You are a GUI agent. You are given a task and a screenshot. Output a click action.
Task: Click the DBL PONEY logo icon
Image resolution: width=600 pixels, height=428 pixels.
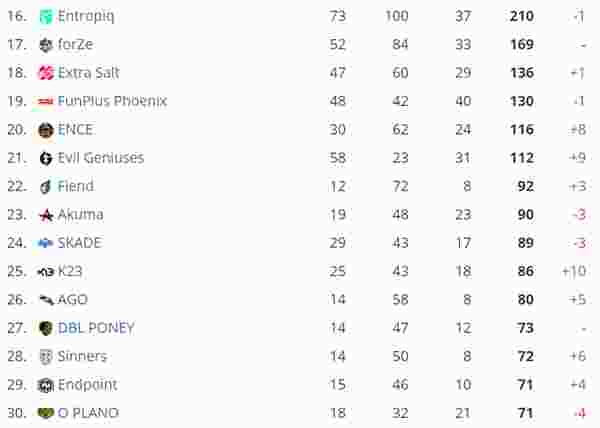[x=46, y=328]
